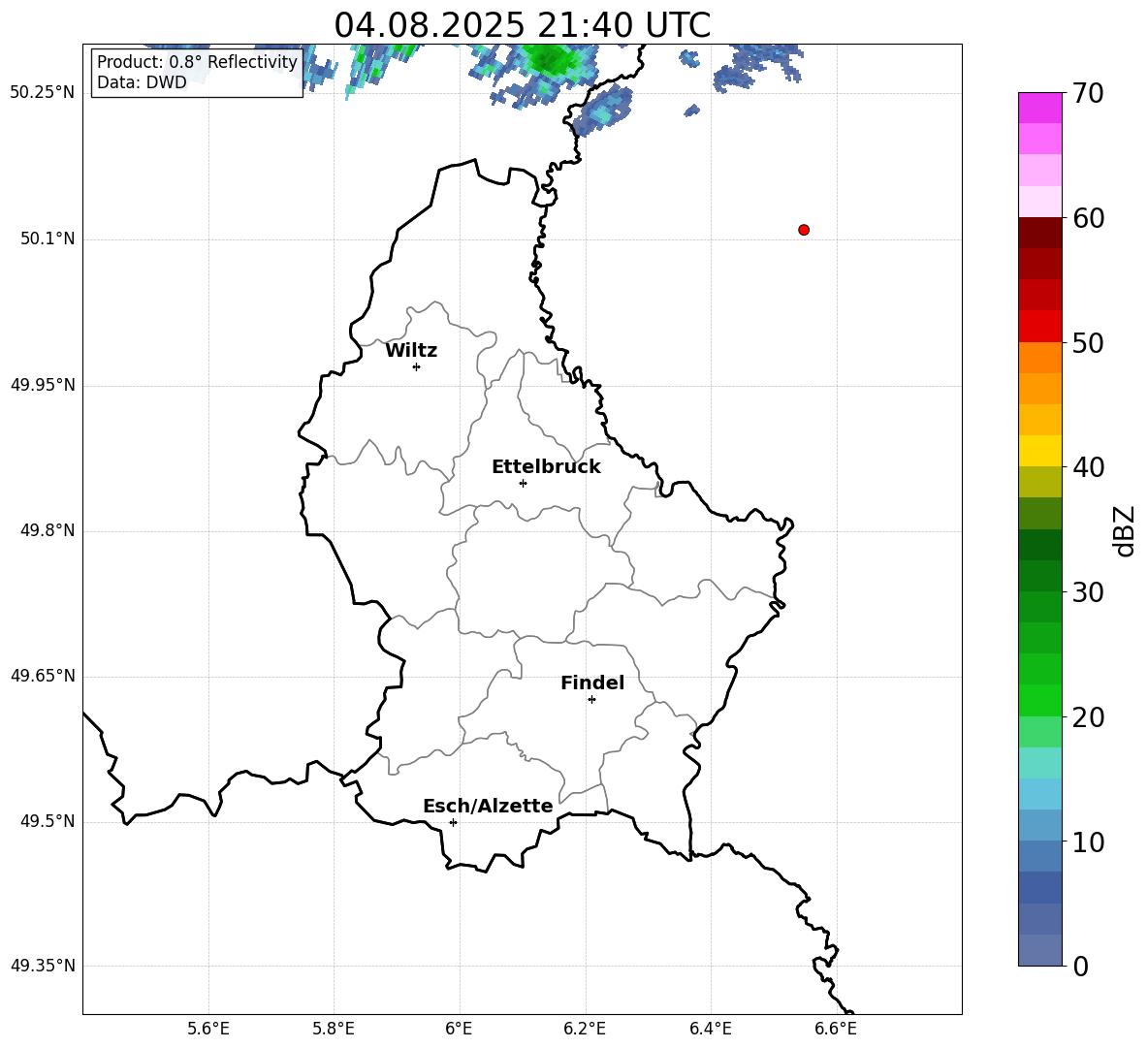1148x1048 pixels.
Task: Click the 49.95°N latitude label
Action: (x=43, y=385)
